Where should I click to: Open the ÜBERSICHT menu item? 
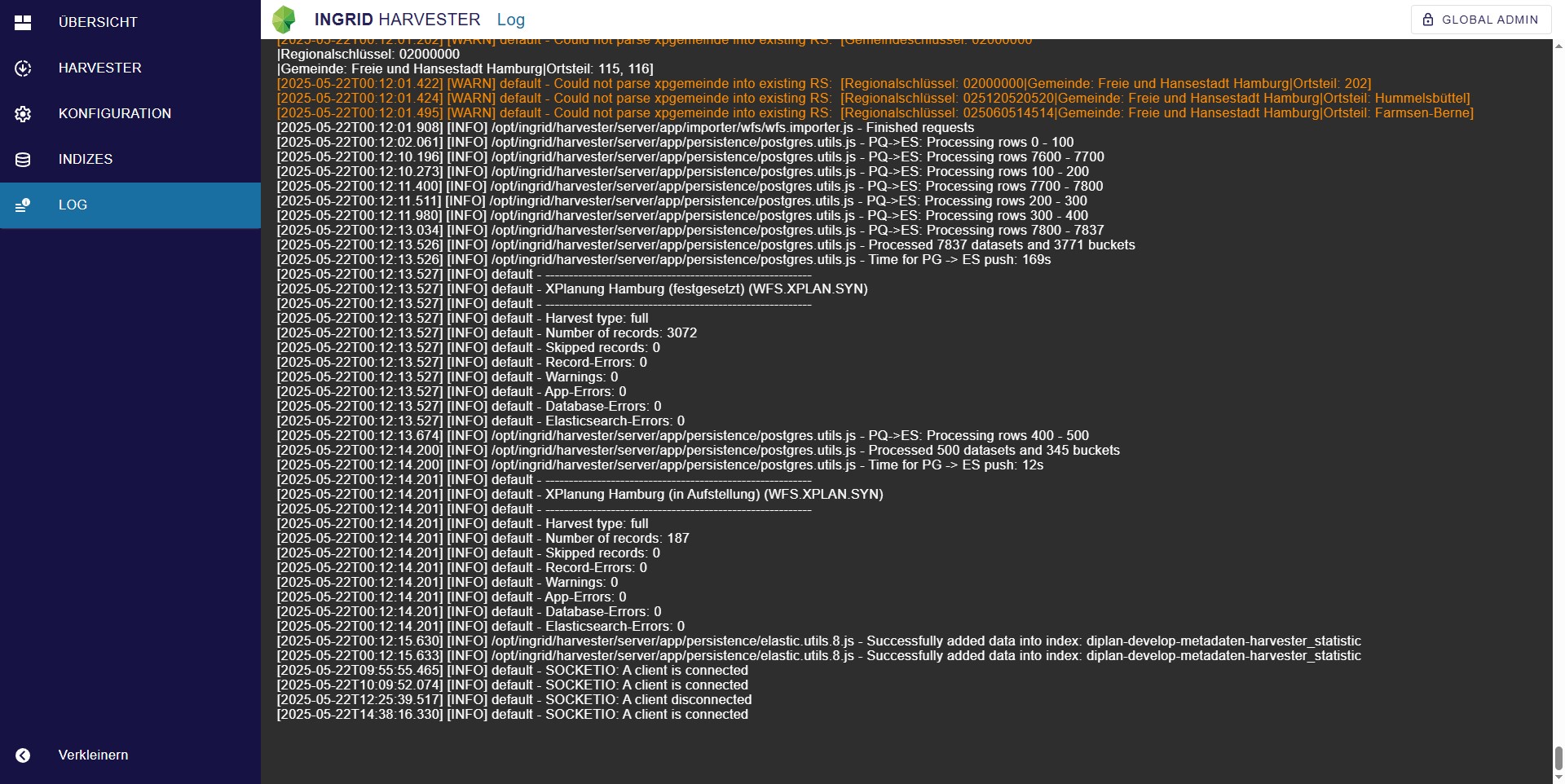click(x=98, y=23)
